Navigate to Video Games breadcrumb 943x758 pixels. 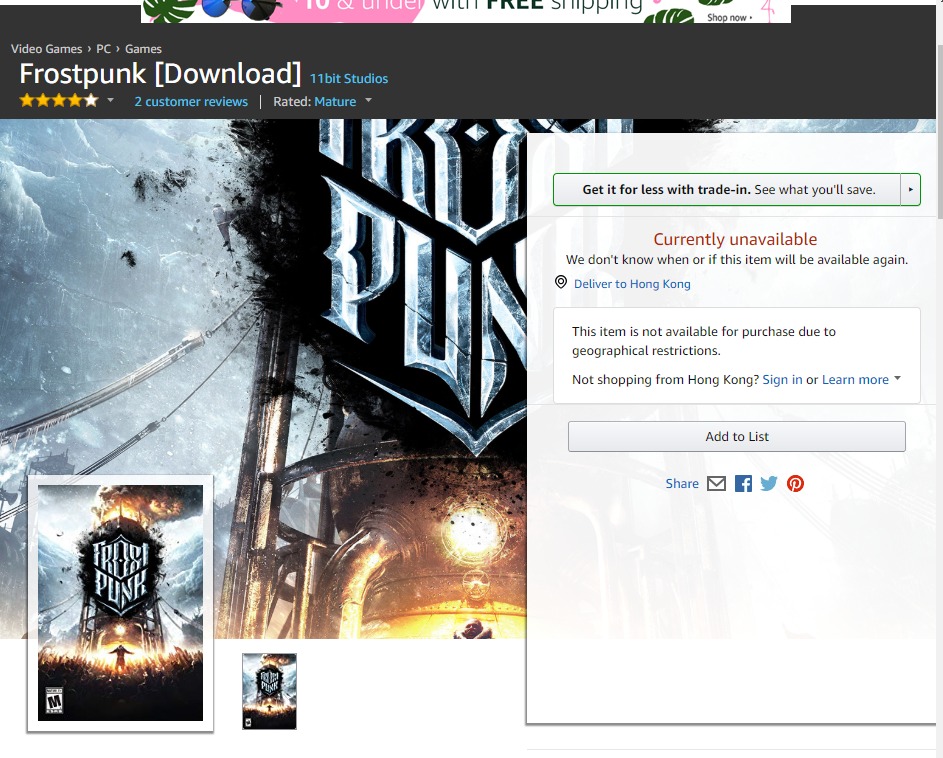pyautogui.click(x=47, y=49)
